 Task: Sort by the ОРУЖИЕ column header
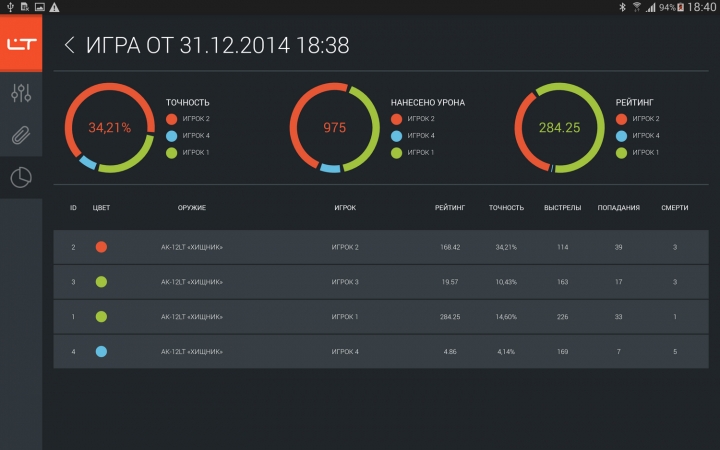(x=191, y=208)
